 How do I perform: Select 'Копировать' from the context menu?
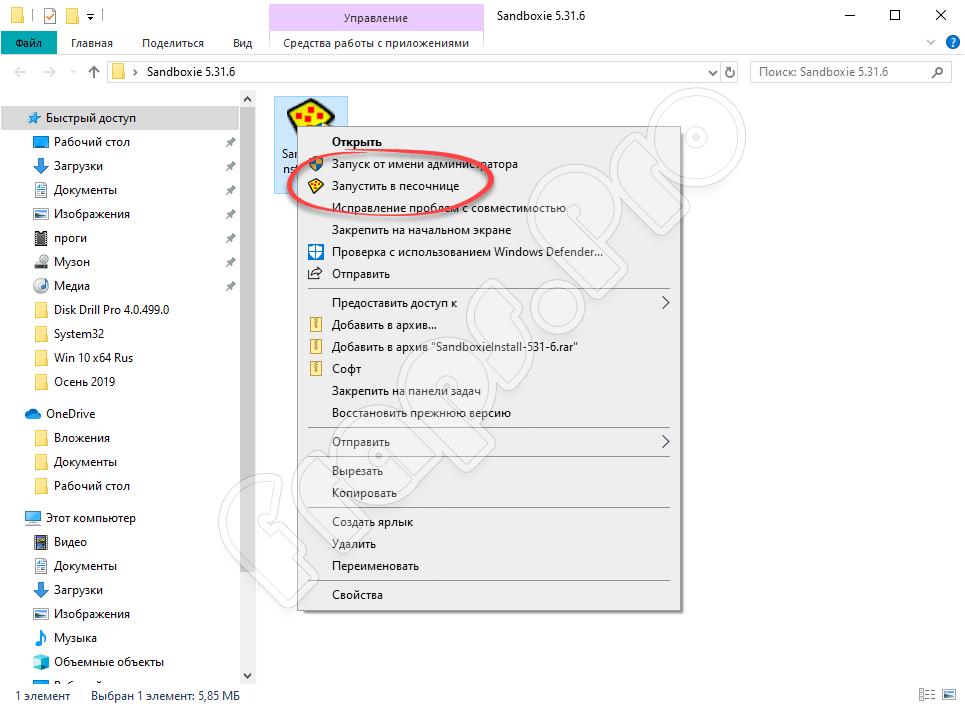point(364,493)
